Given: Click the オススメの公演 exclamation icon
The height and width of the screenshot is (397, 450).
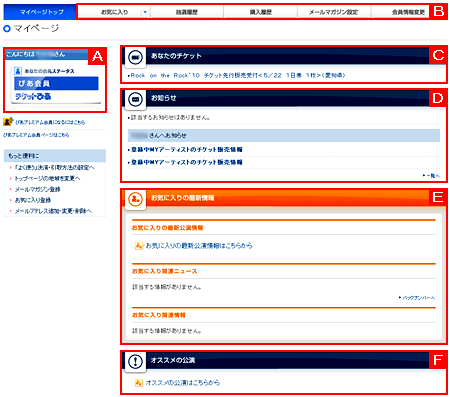Looking at the screenshot, I should click(x=135, y=361).
